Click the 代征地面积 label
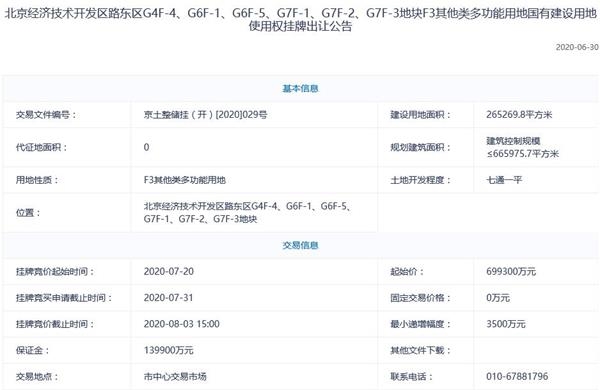The image size is (600, 390). click(41, 147)
